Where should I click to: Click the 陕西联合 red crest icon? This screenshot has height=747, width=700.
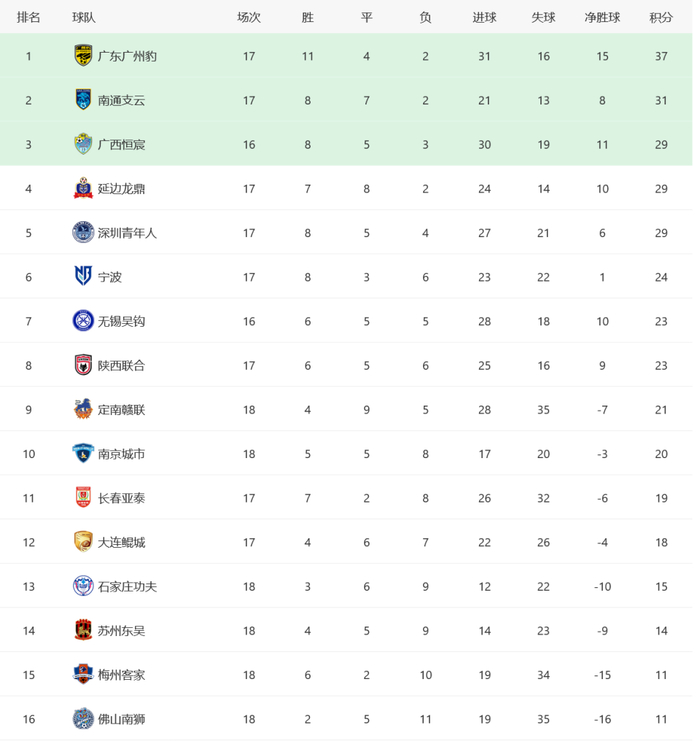tap(83, 365)
